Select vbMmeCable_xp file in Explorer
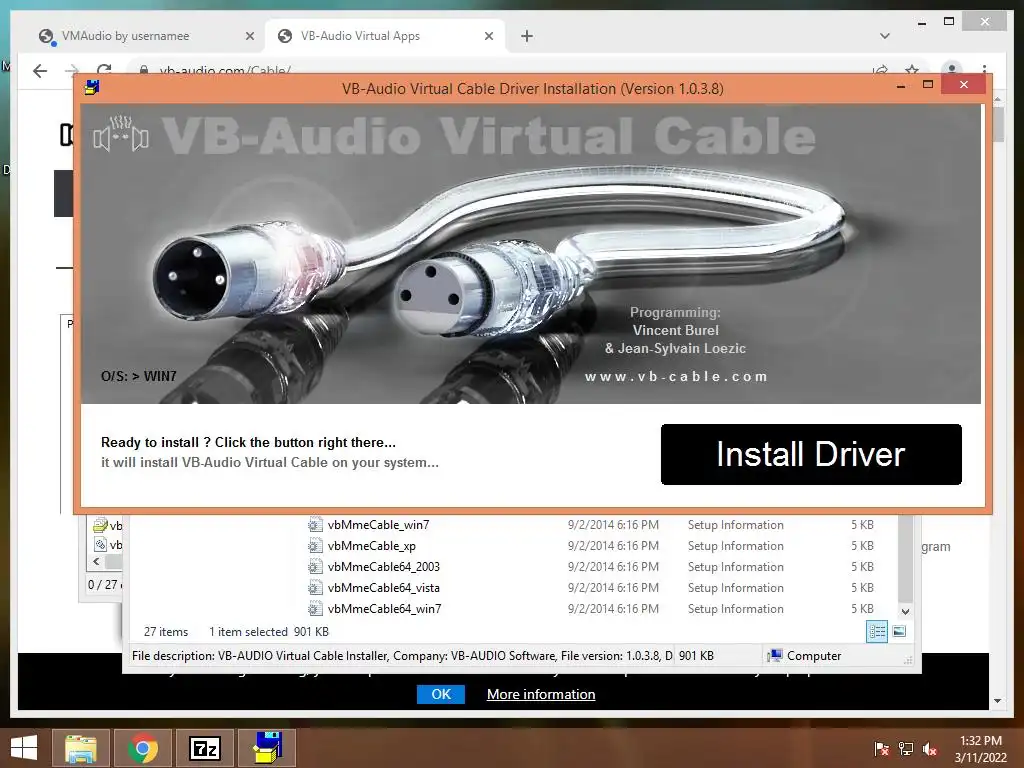Screen dimensions: 1024x768 pyautogui.click(x=372, y=545)
